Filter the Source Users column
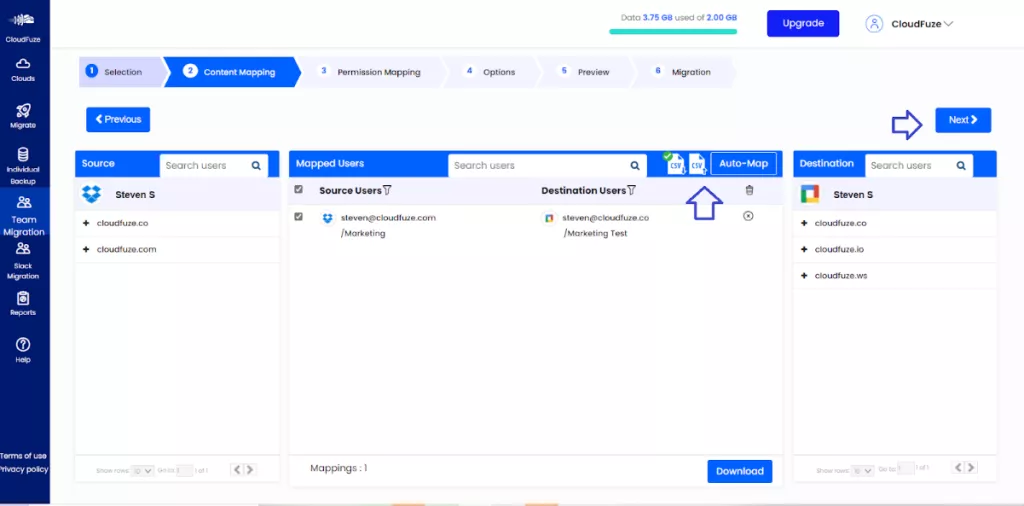 point(387,191)
